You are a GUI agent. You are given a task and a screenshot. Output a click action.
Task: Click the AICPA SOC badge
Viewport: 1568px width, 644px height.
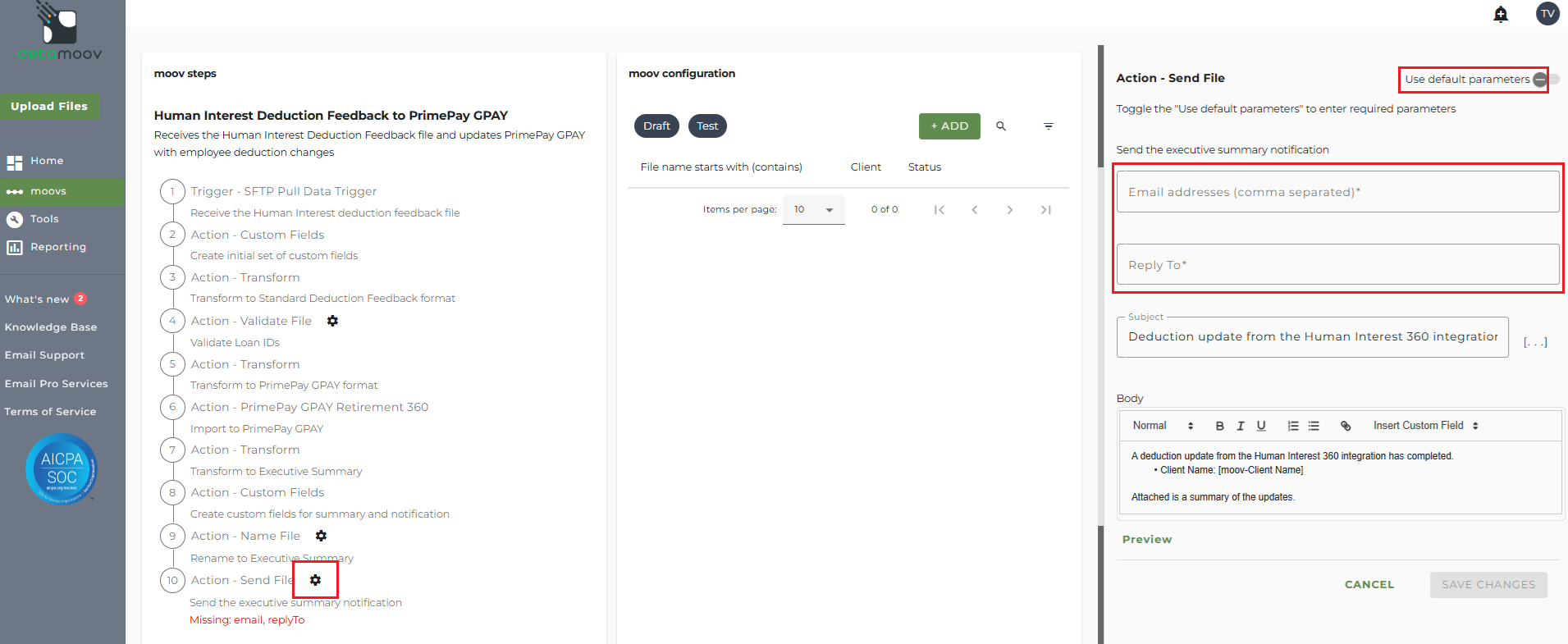coord(62,468)
